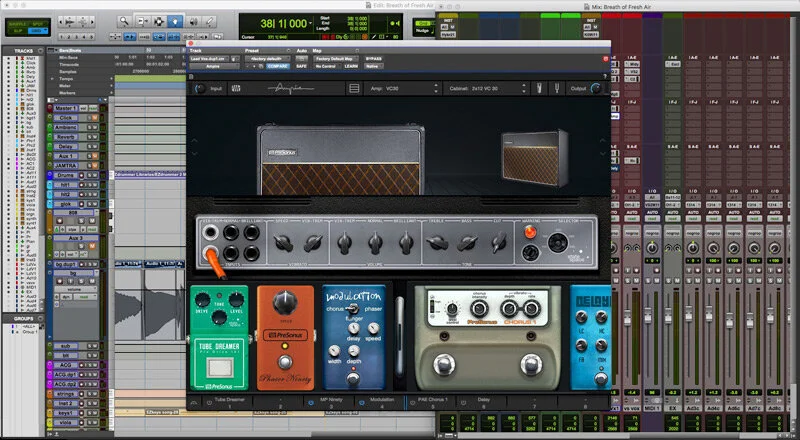
Task: Open the Ampire insert selector dropdown
Action: click(x=213, y=66)
